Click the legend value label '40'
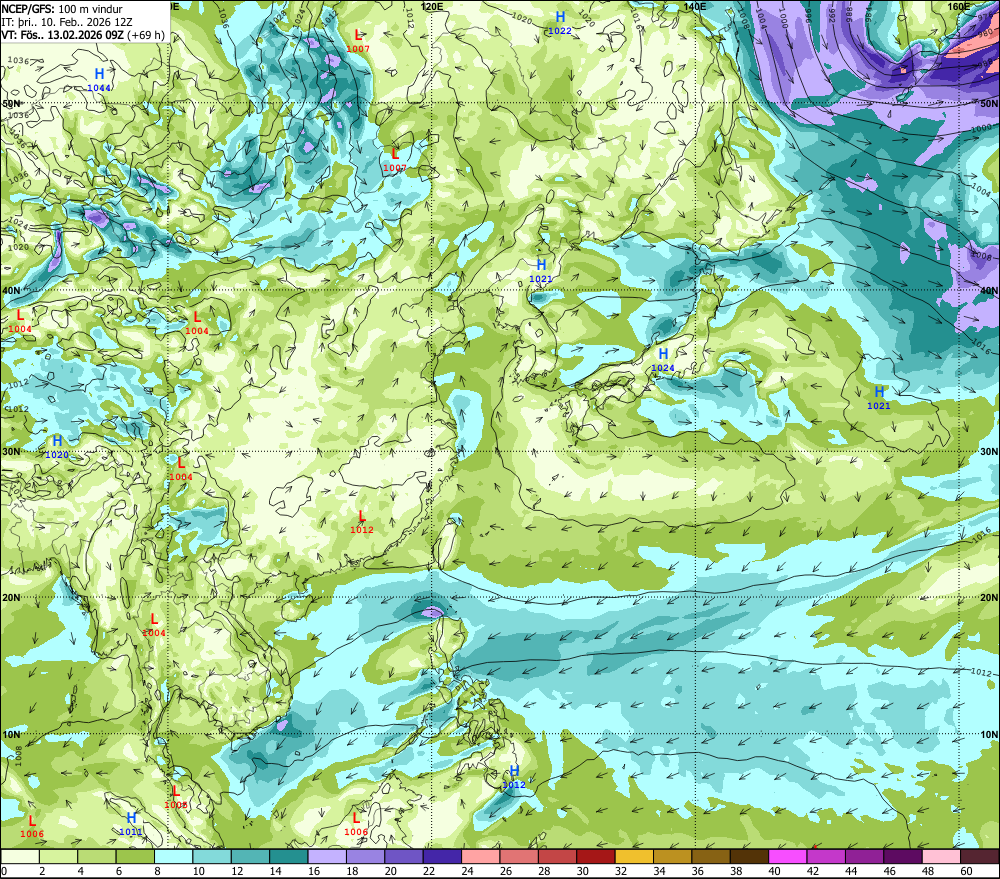 774,871
